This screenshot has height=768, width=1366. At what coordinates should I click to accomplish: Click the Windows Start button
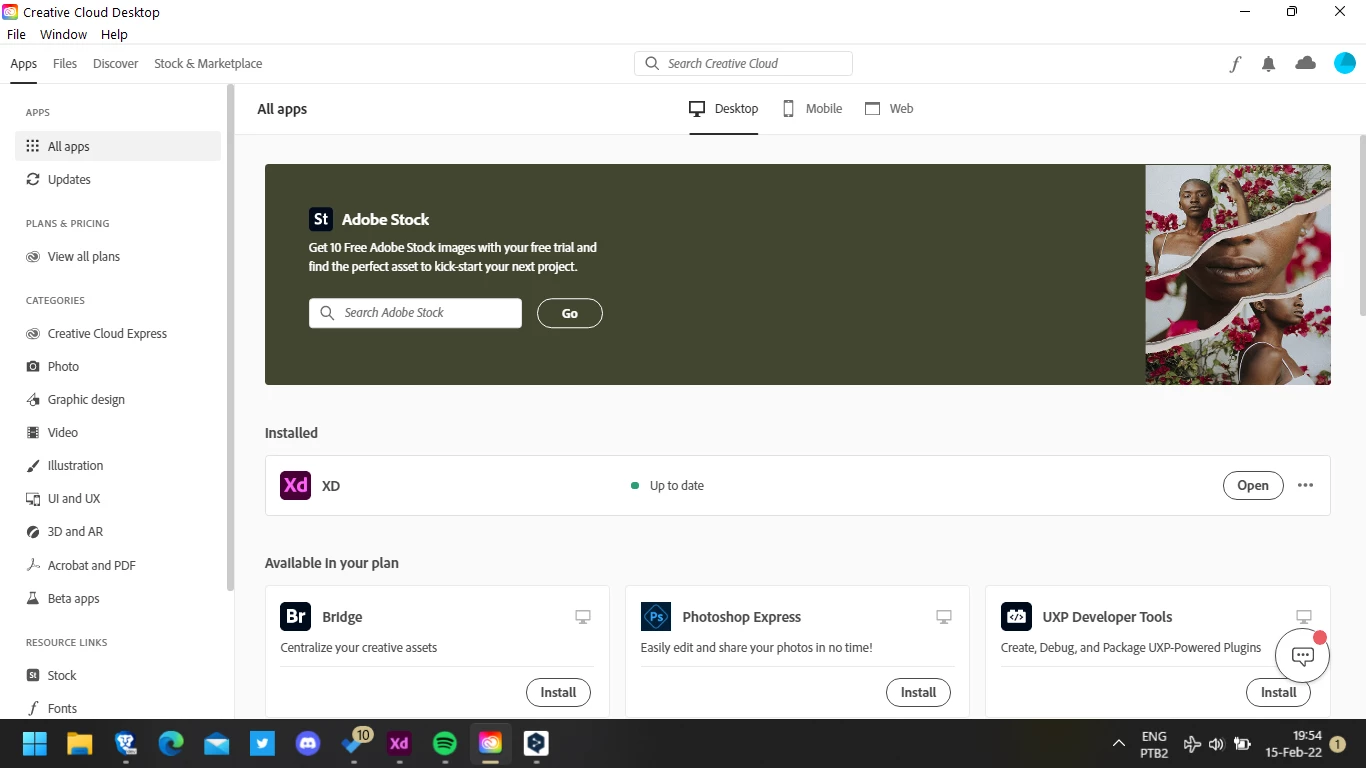tap(35, 743)
